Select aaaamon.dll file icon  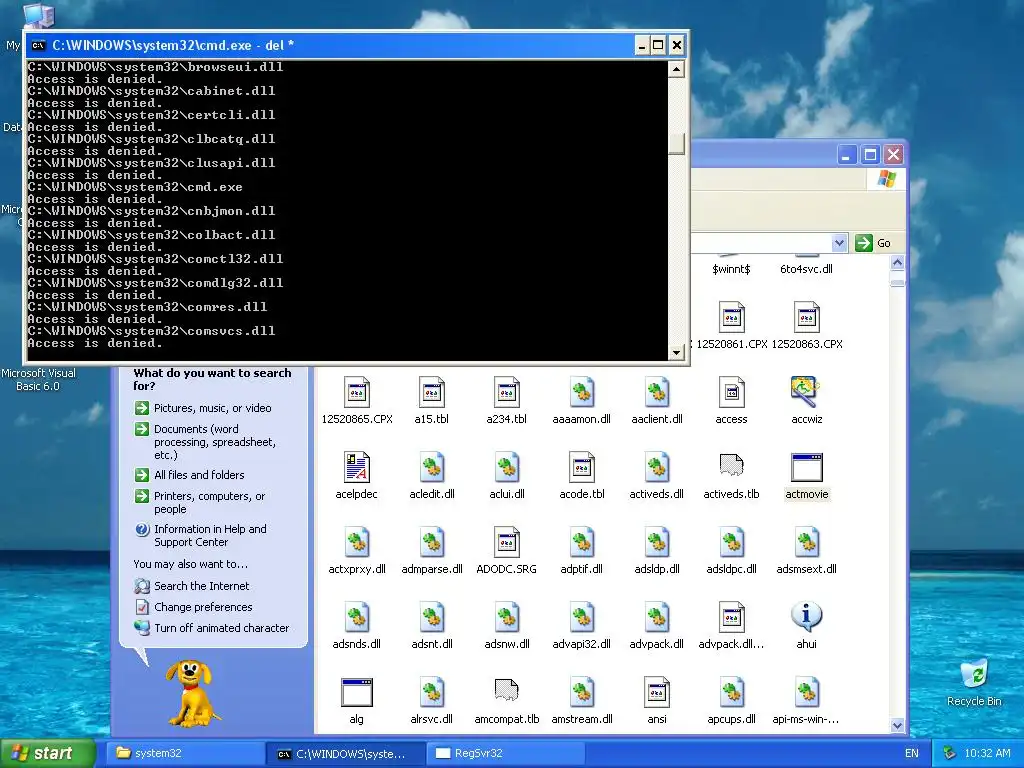[x=582, y=392]
